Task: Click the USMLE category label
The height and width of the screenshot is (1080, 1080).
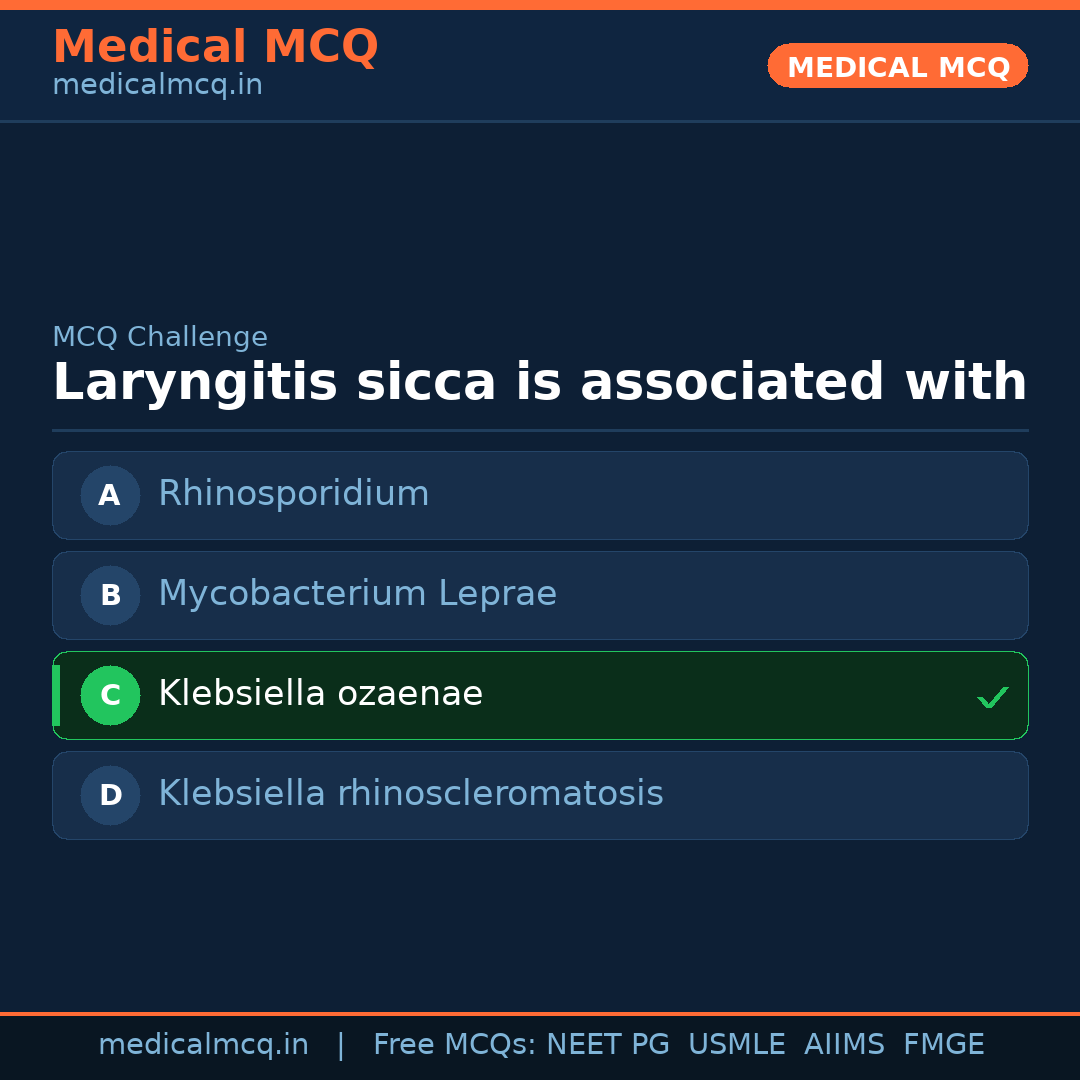Action: [737, 1044]
